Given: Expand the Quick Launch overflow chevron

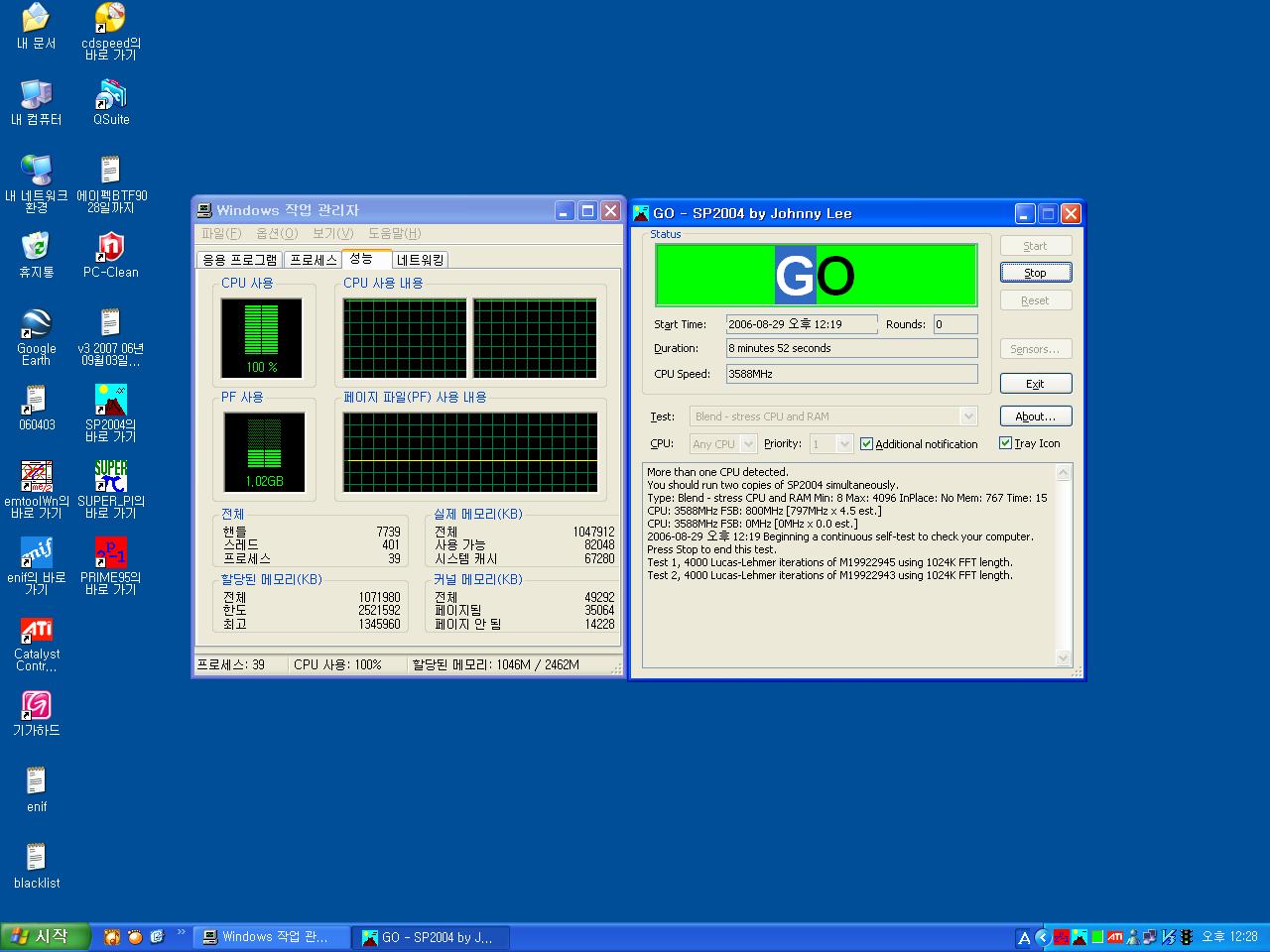Looking at the screenshot, I should [x=182, y=932].
